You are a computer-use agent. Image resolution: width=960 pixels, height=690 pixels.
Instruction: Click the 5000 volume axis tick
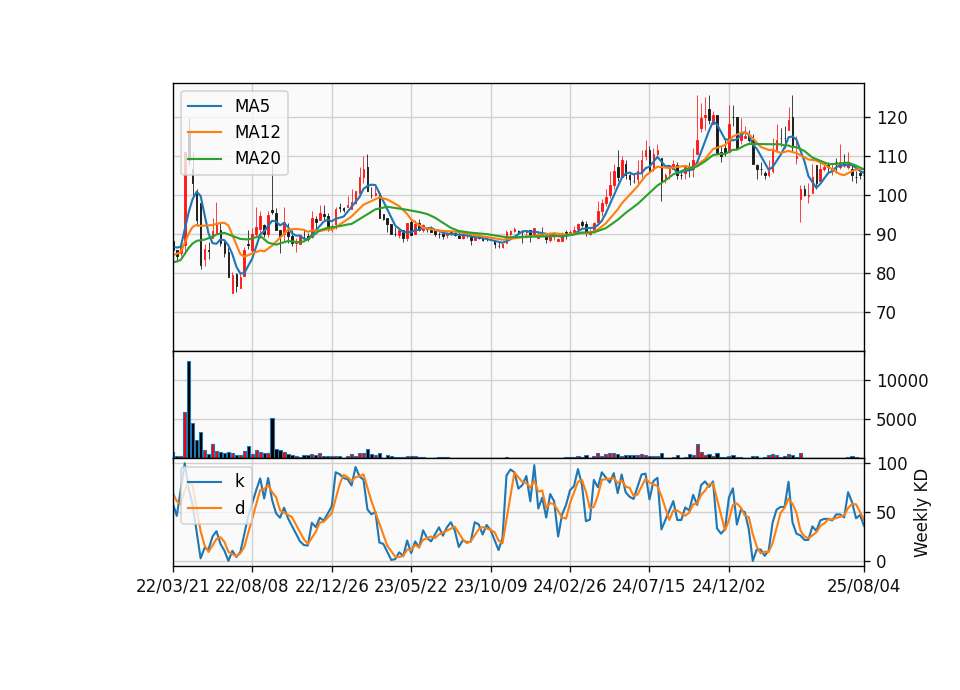898,420
